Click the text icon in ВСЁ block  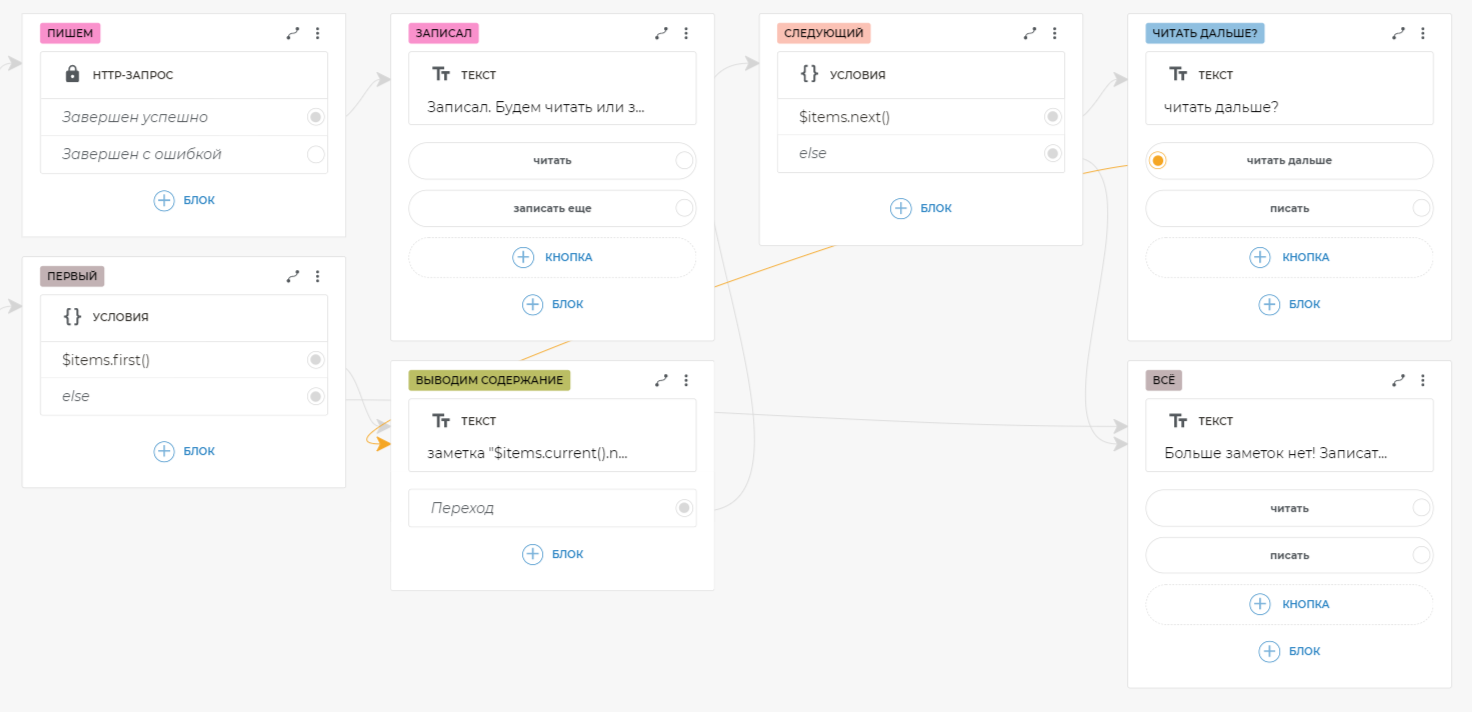(x=1178, y=421)
